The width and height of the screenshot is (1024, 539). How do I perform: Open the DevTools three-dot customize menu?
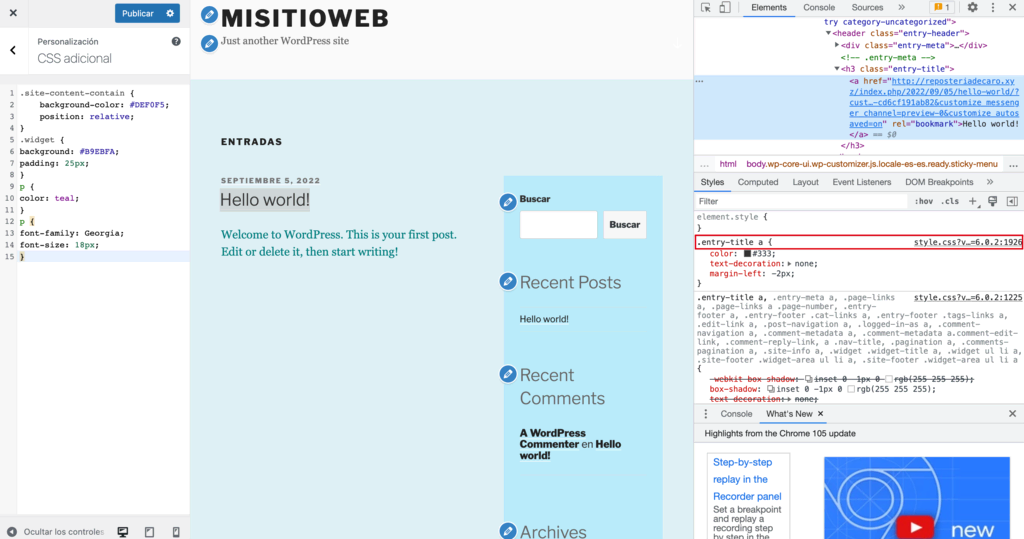[993, 7]
